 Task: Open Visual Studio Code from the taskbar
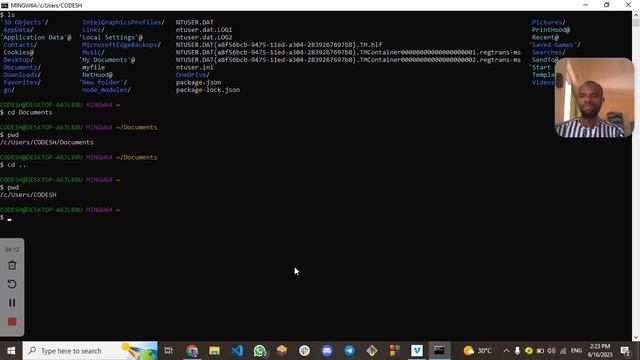(x=237, y=351)
